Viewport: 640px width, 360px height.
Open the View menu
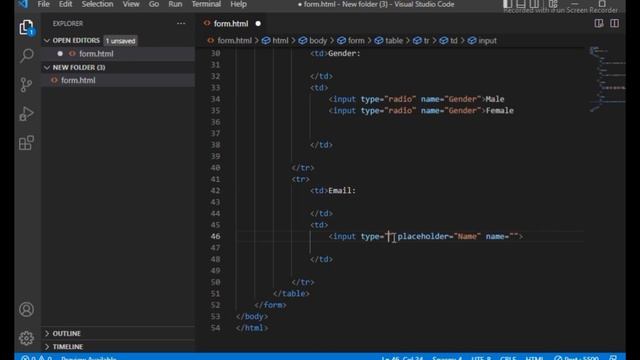(131, 4)
